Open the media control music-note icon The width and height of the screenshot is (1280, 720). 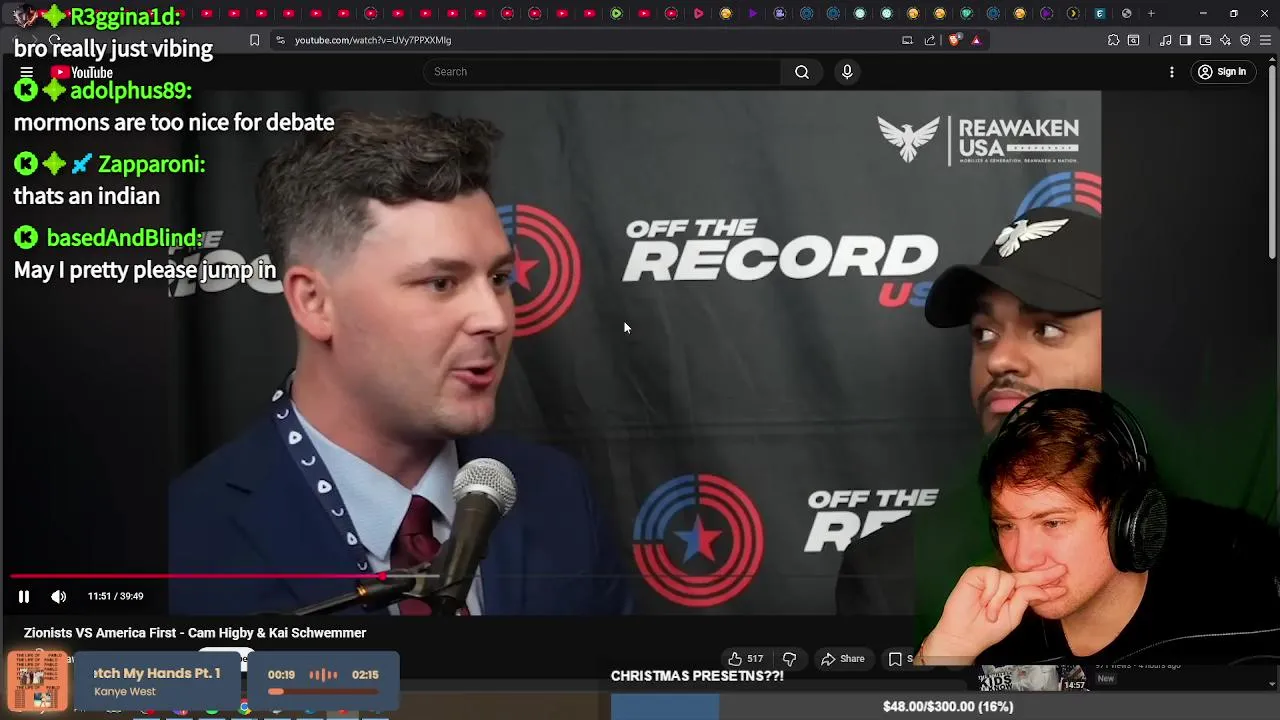[1166, 40]
